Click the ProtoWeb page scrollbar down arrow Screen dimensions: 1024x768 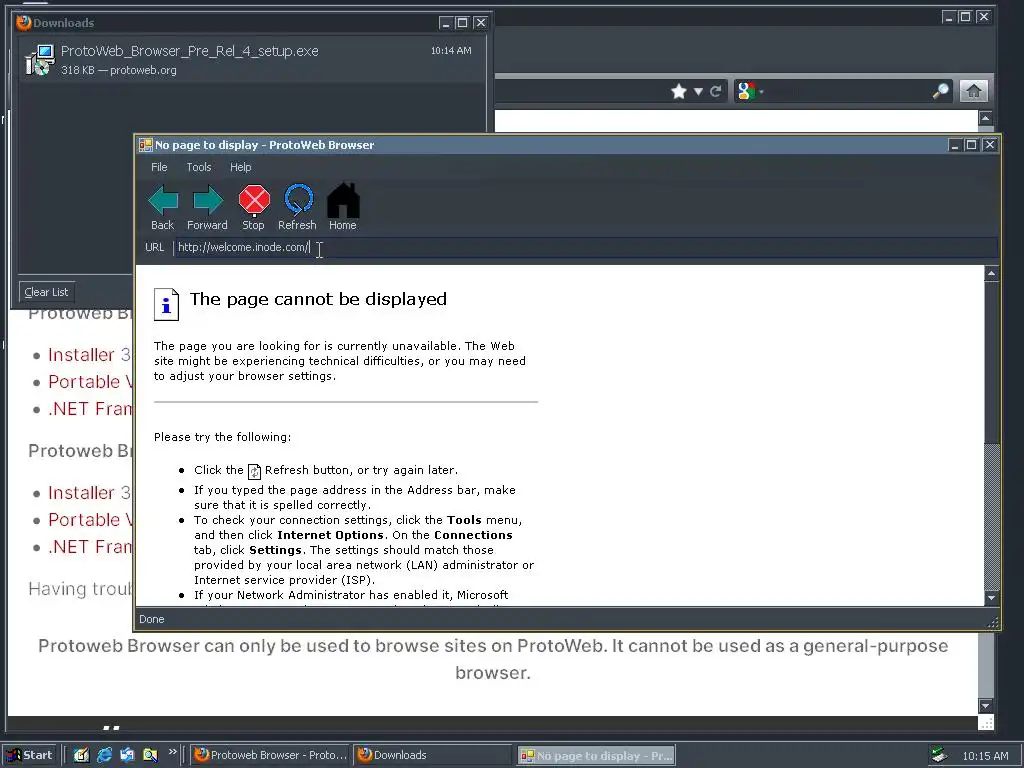pyautogui.click(x=991, y=598)
